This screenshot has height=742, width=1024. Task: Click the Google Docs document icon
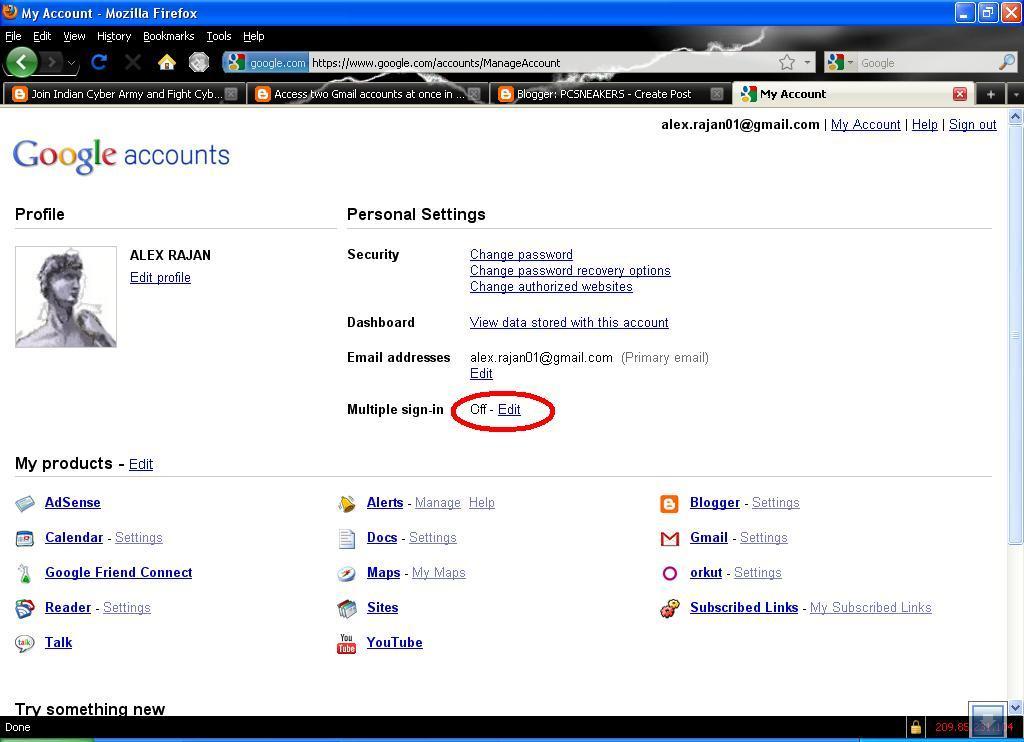[x=346, y=538]
